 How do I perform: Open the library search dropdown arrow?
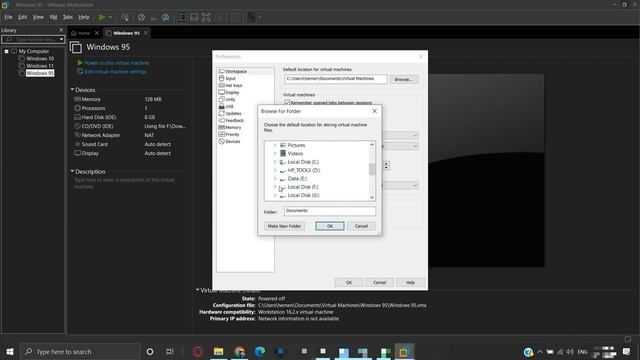pyautogui.click(x=61, y=40)
